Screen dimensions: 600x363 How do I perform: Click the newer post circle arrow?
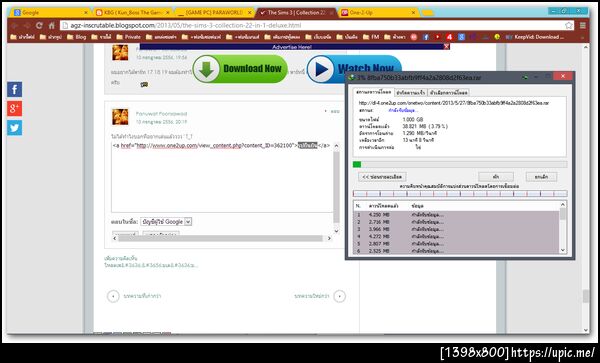point(339,296)
